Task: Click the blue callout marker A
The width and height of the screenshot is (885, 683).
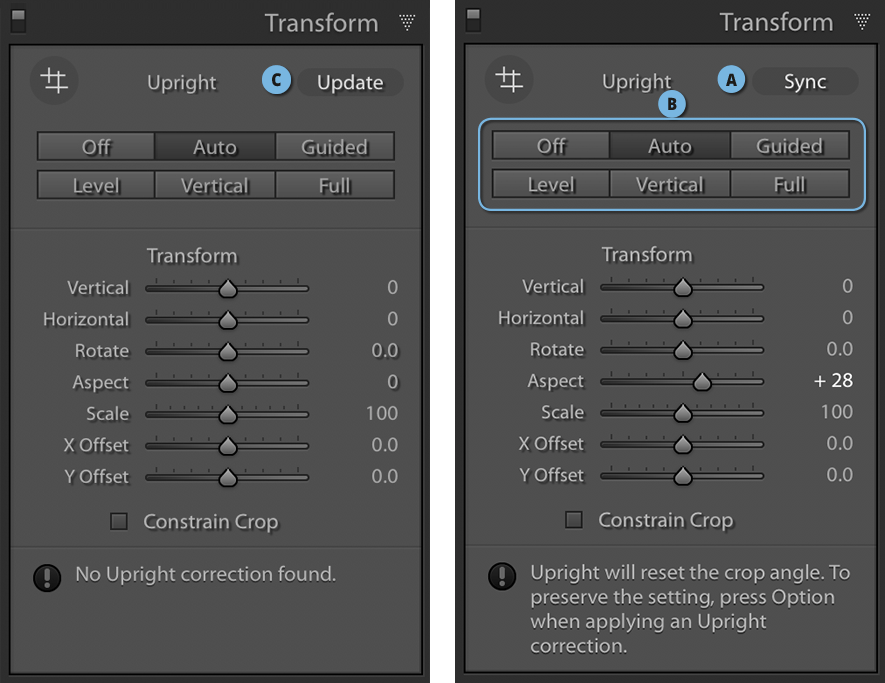Action: [x=732, y=81]
